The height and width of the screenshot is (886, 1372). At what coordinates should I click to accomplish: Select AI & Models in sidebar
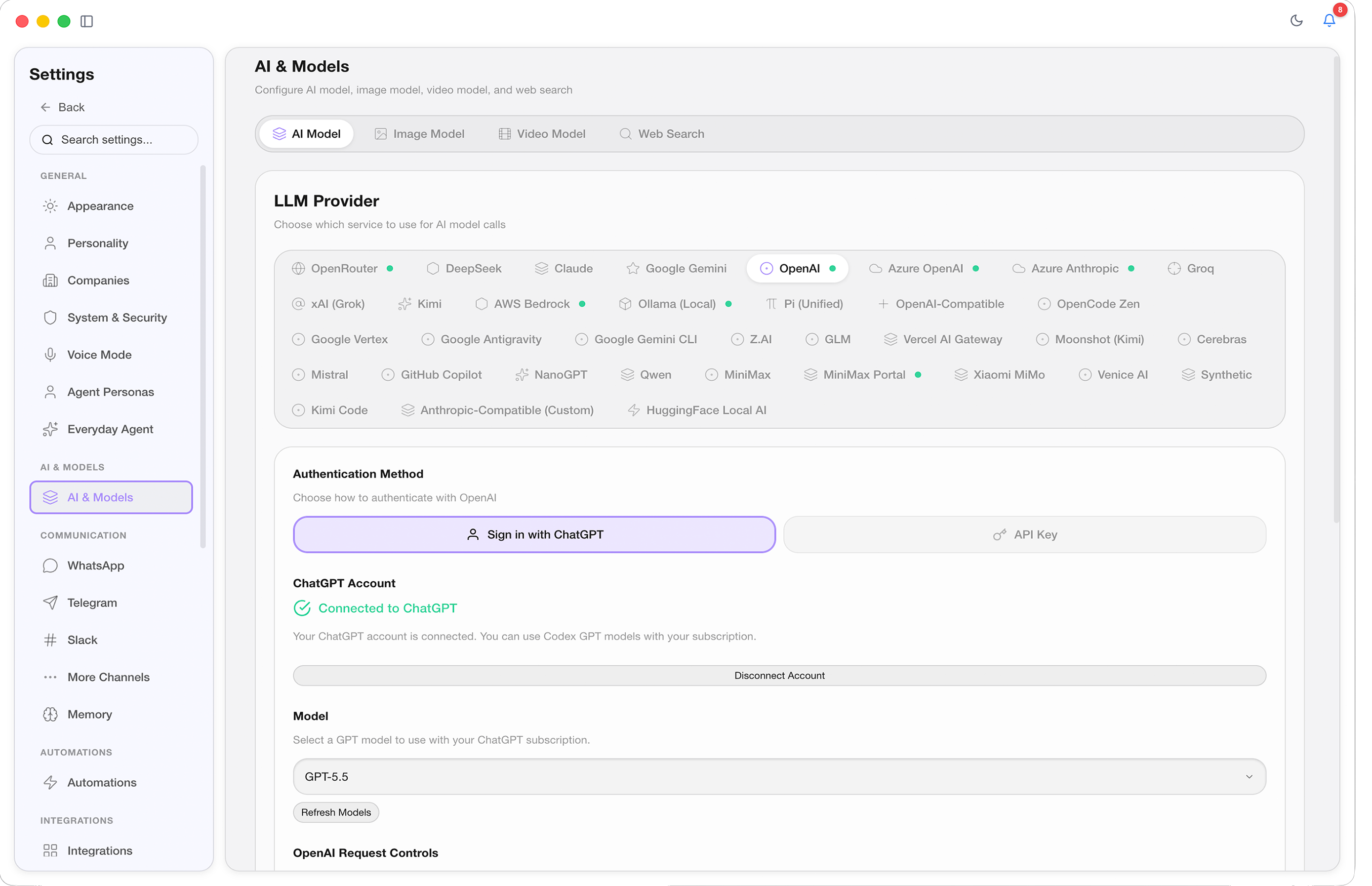111,497
